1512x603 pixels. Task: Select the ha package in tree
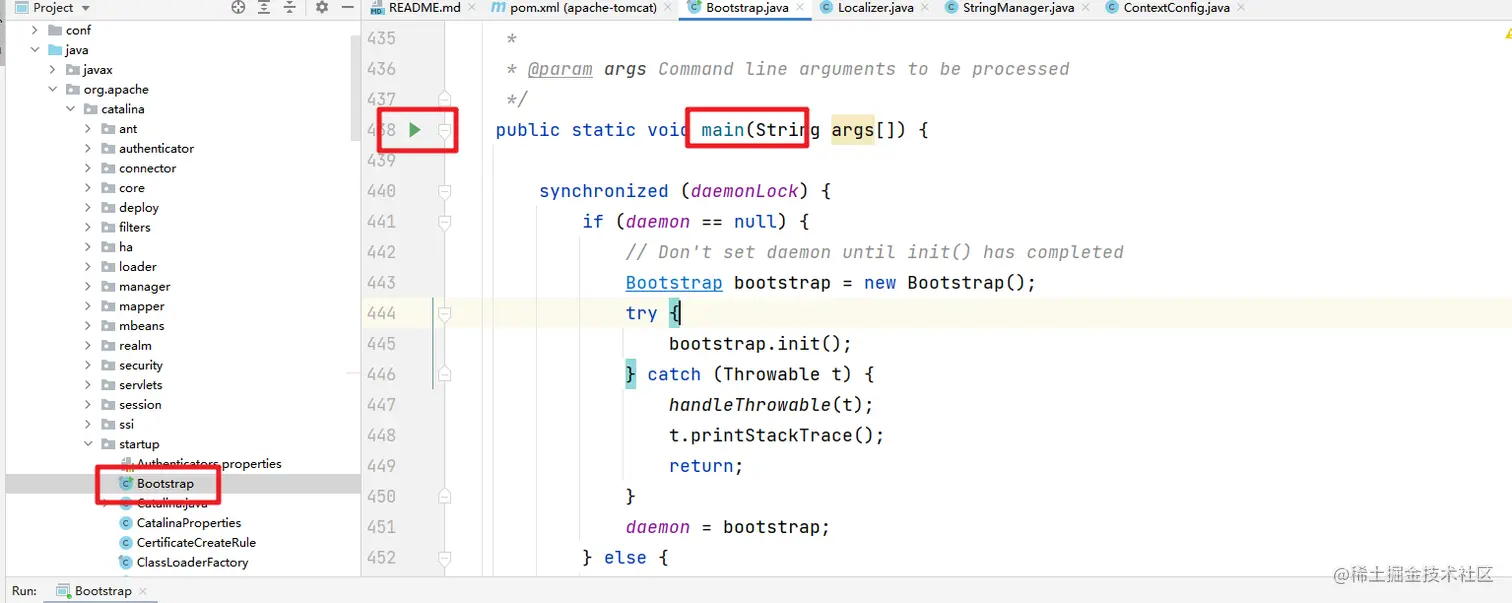point(126,247)
